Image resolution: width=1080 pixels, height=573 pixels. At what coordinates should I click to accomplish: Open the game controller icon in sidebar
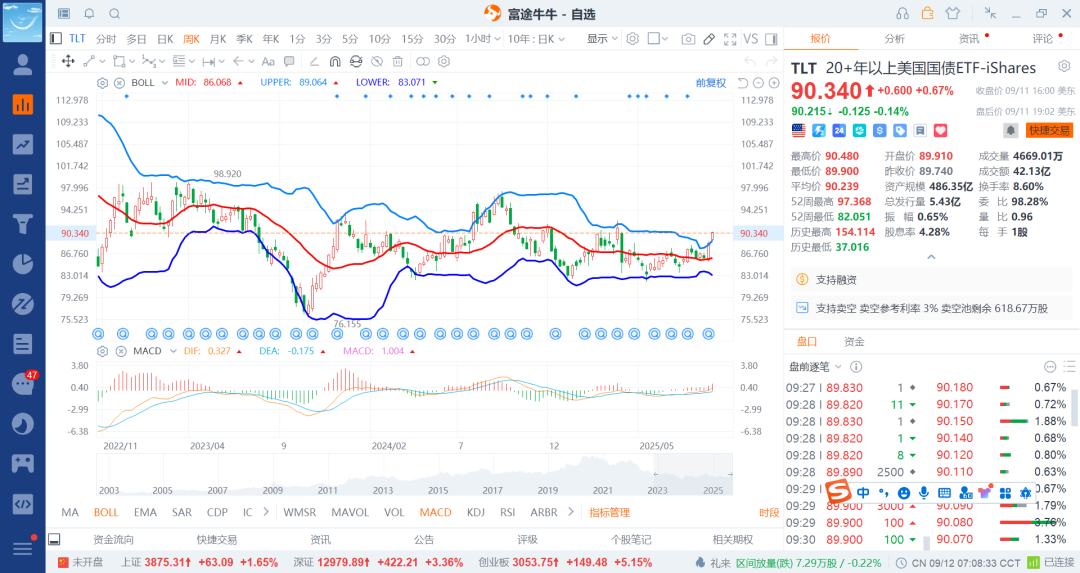[23, 463]
